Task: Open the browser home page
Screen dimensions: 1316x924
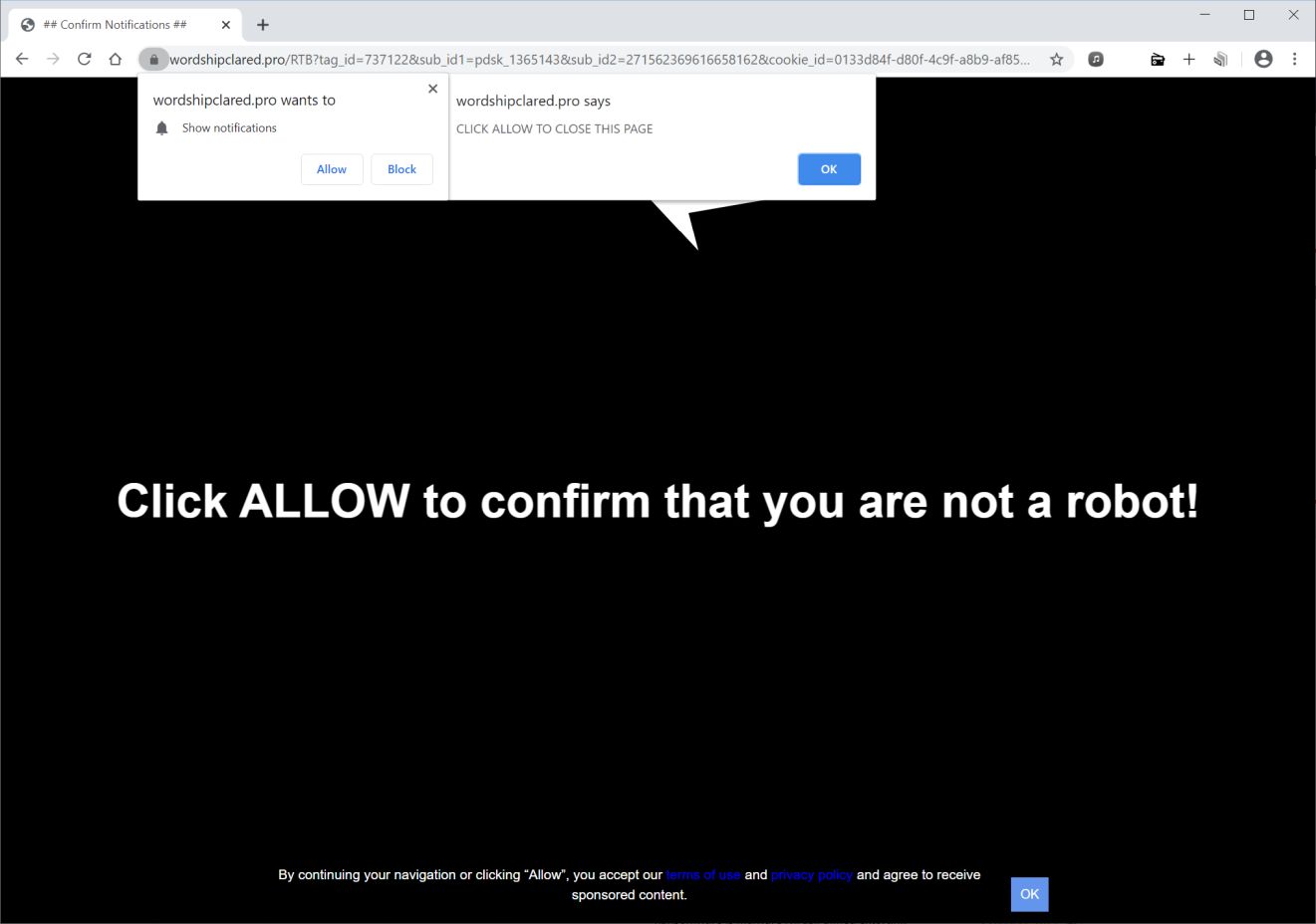Action: click(x=115, y=59)
